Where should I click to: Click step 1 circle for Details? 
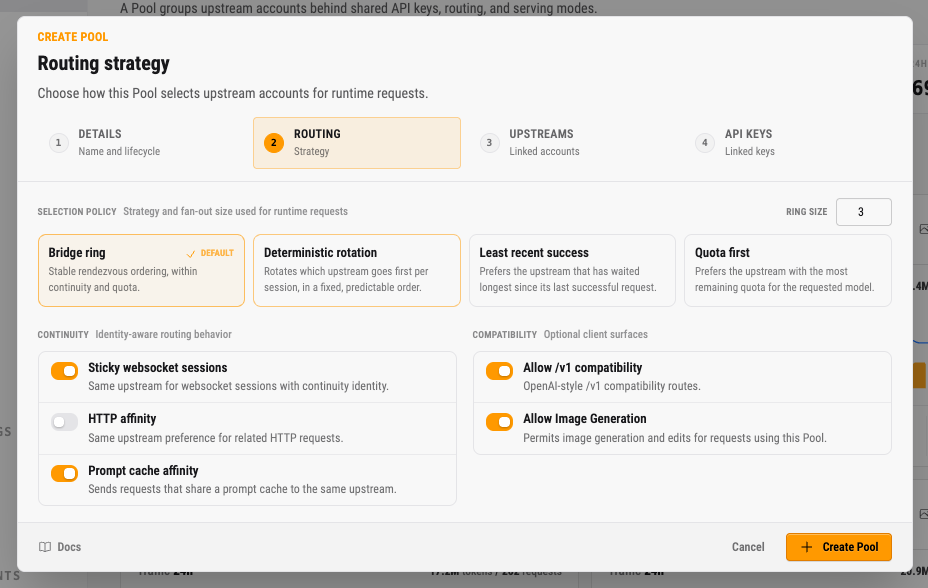click(59, 143)
